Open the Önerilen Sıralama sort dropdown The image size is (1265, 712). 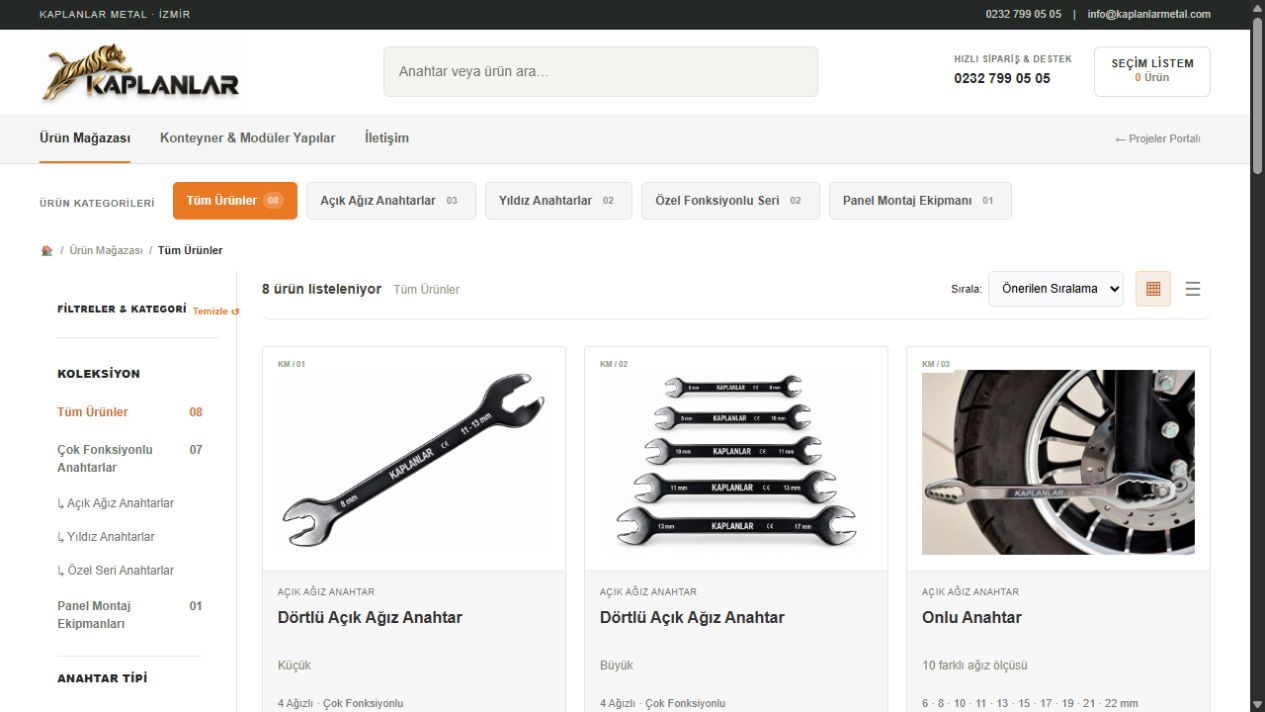point(1056,289)
